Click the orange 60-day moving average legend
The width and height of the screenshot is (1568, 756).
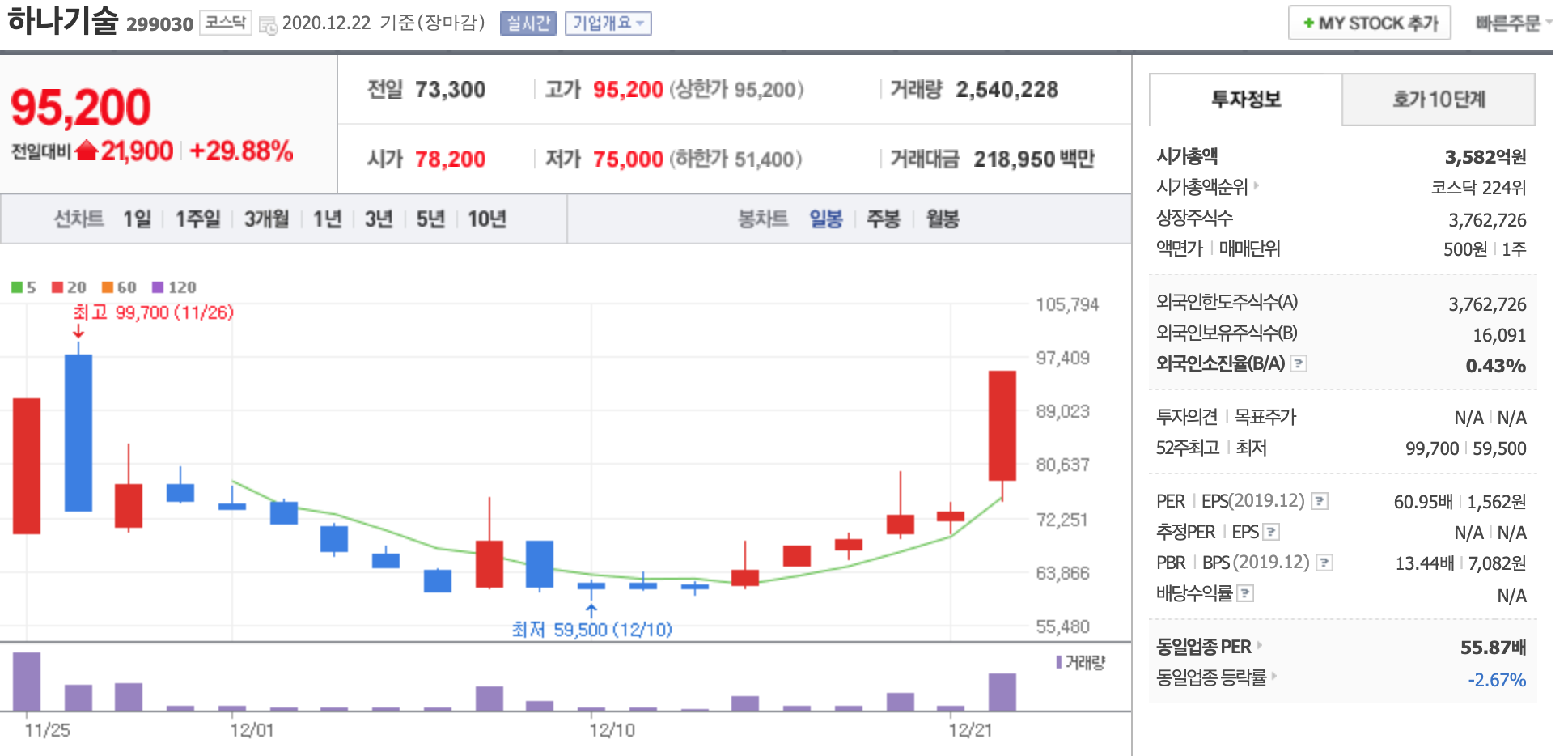coord(119,287)
